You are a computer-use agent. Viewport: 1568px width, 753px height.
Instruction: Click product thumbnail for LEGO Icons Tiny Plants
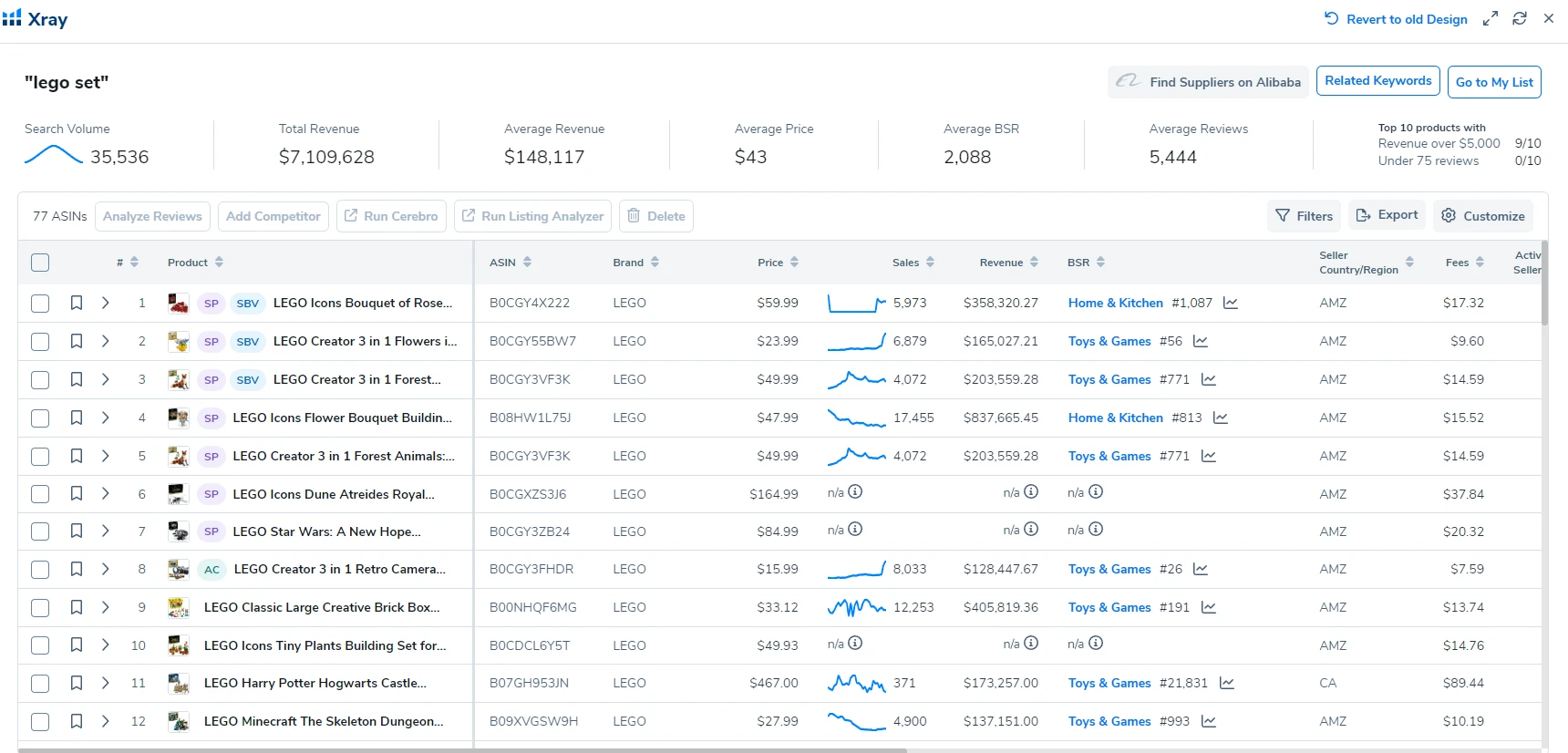pos(179,645)
